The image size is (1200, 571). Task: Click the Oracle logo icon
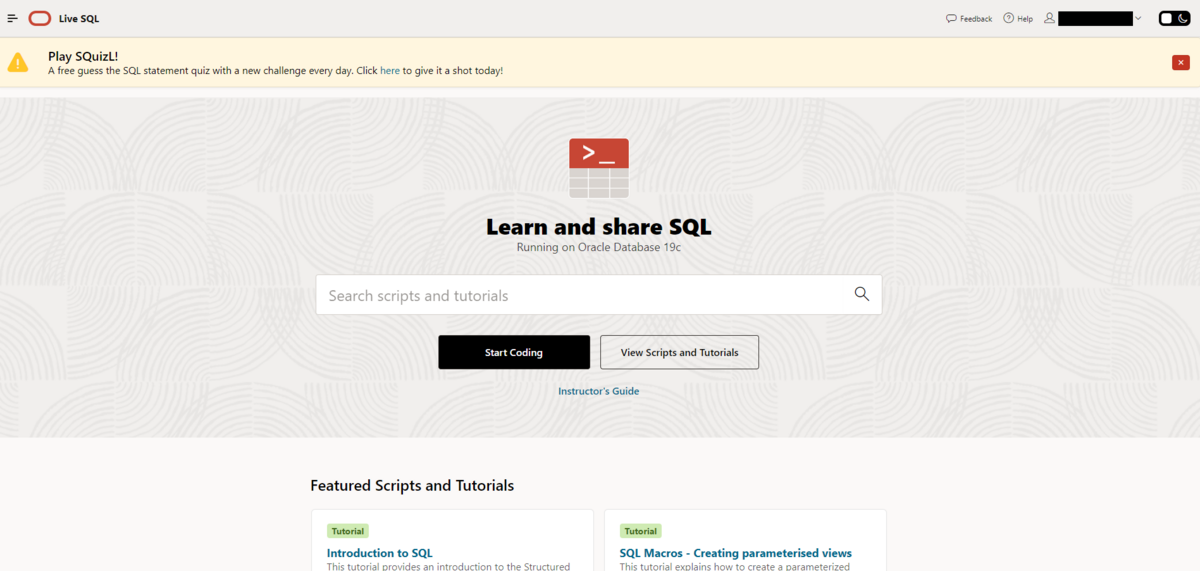tap(40, 18)
